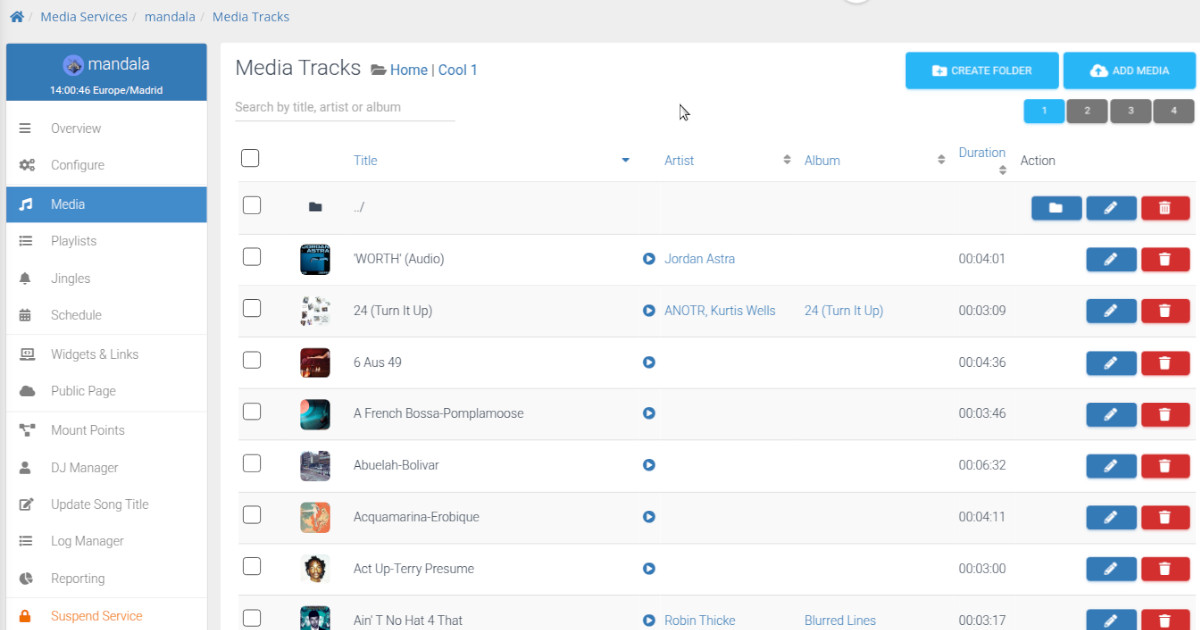Viewport: 1200px width, 630px height.
Task: Sort the table by Duration column
Action: pos(1003,170)
